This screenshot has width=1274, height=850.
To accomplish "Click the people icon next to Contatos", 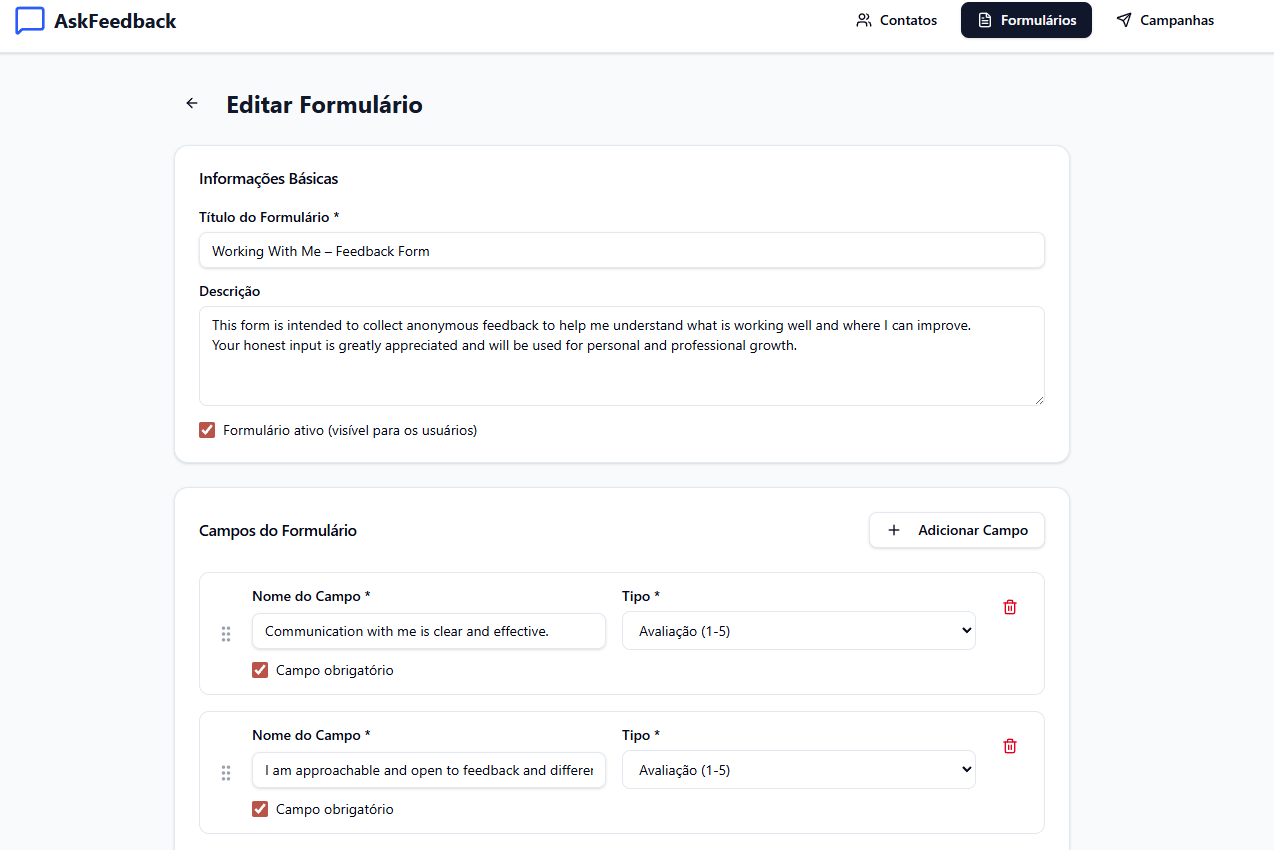I will (x=864, y=20).
